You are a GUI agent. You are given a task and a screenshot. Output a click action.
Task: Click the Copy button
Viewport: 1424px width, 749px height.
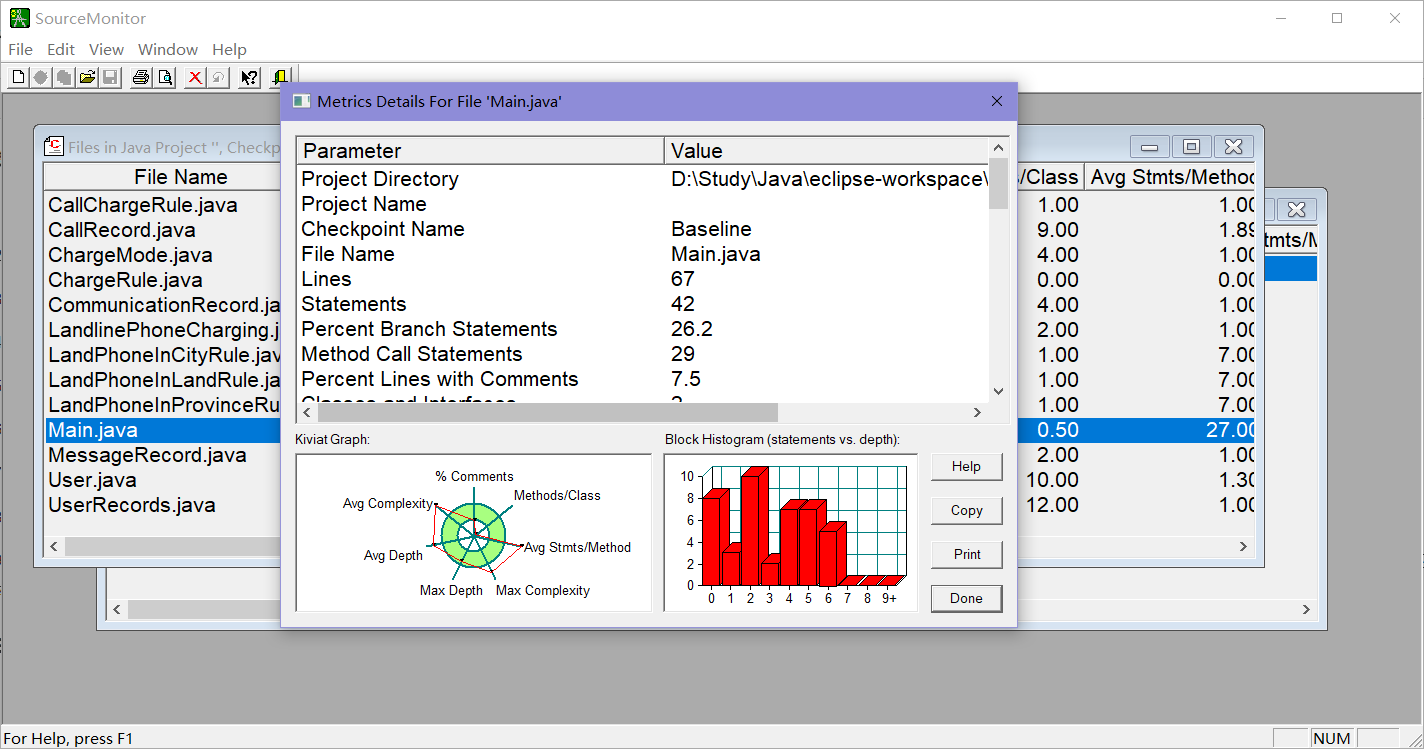[x=966, y=510]
